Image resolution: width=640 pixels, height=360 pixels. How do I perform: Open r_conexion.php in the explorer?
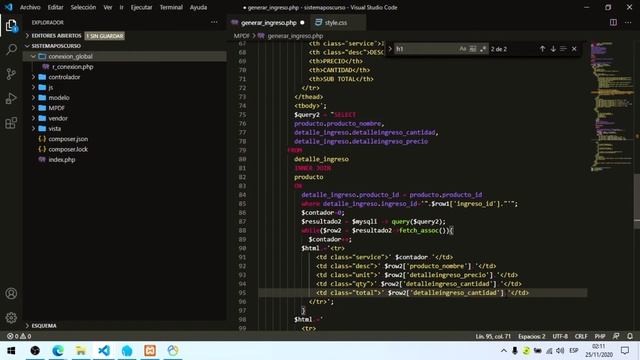tap(72, 67)
